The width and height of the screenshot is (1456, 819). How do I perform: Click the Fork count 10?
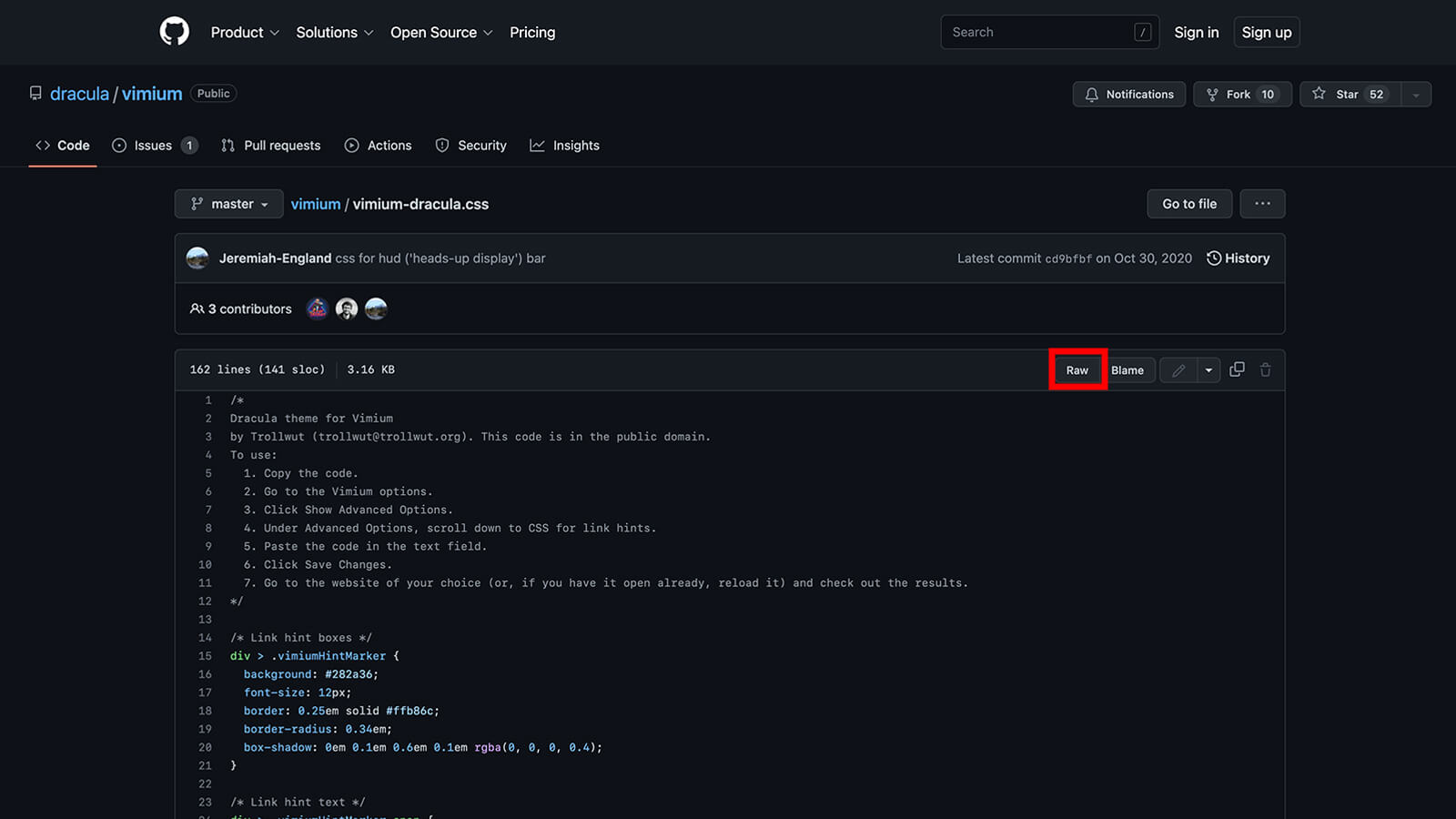pos(1268,95)
